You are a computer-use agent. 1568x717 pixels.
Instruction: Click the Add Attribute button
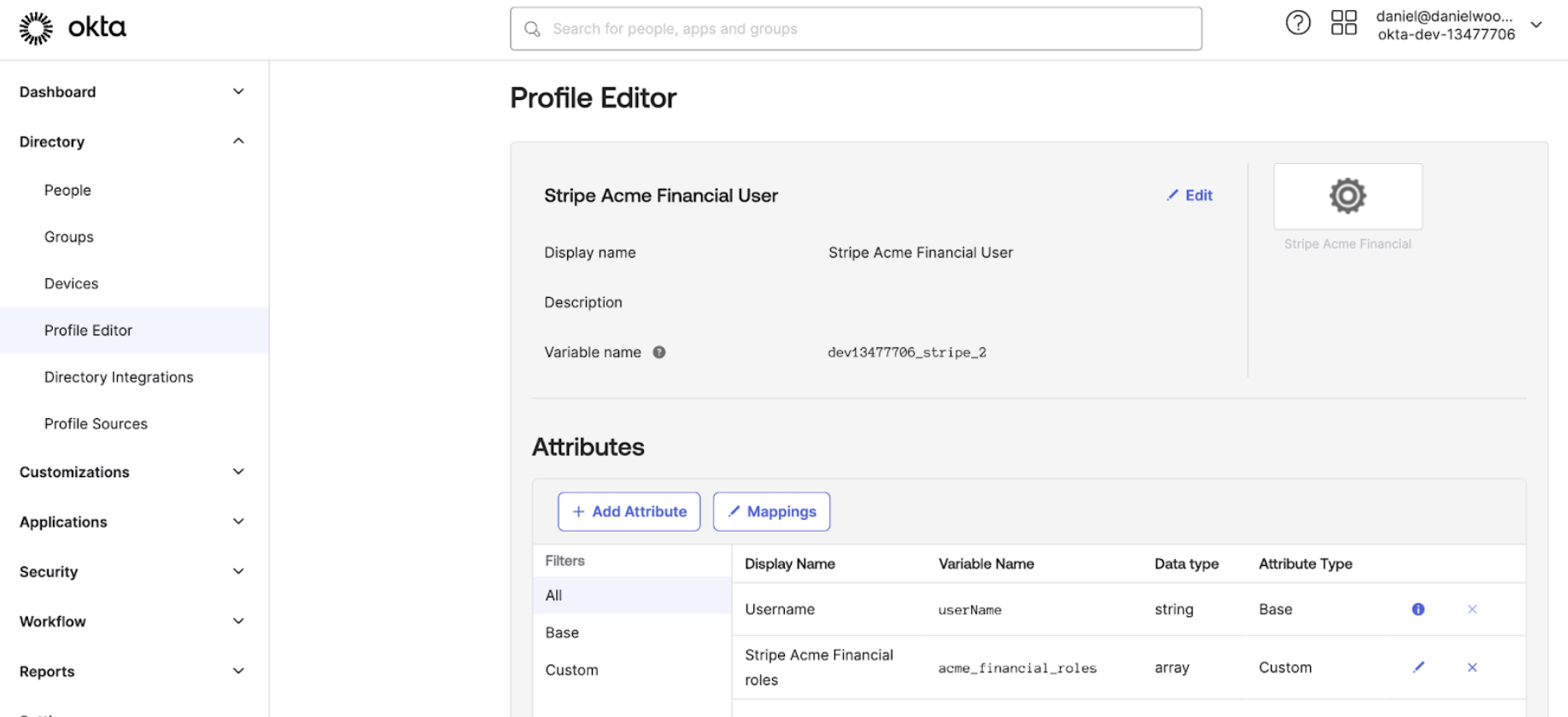(629, 511)
